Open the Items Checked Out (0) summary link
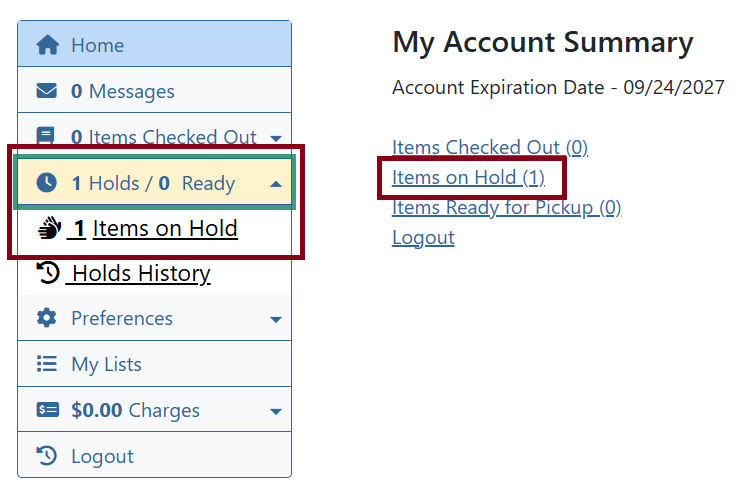 tap(490, 147)
